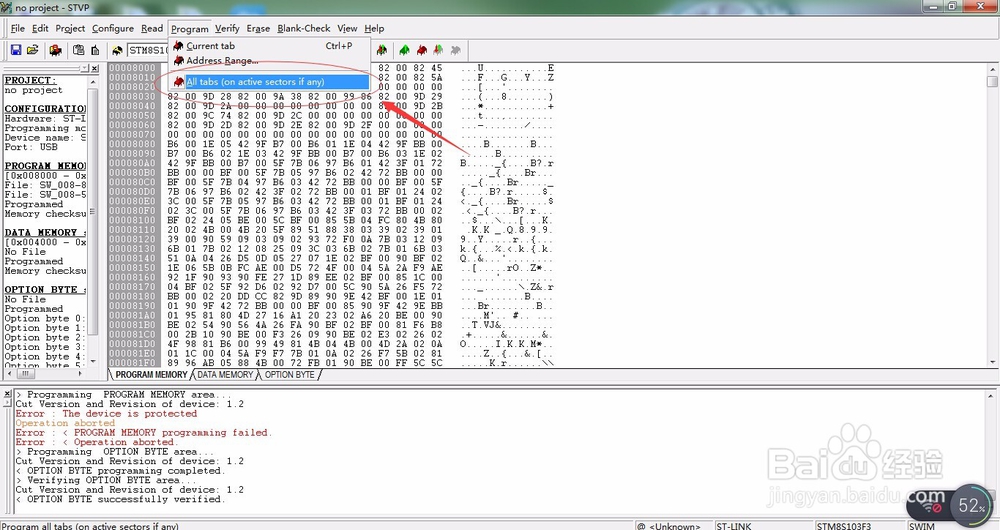Open the Erase menu
This screenshot has width=1000, height=530.
point(258,28)
